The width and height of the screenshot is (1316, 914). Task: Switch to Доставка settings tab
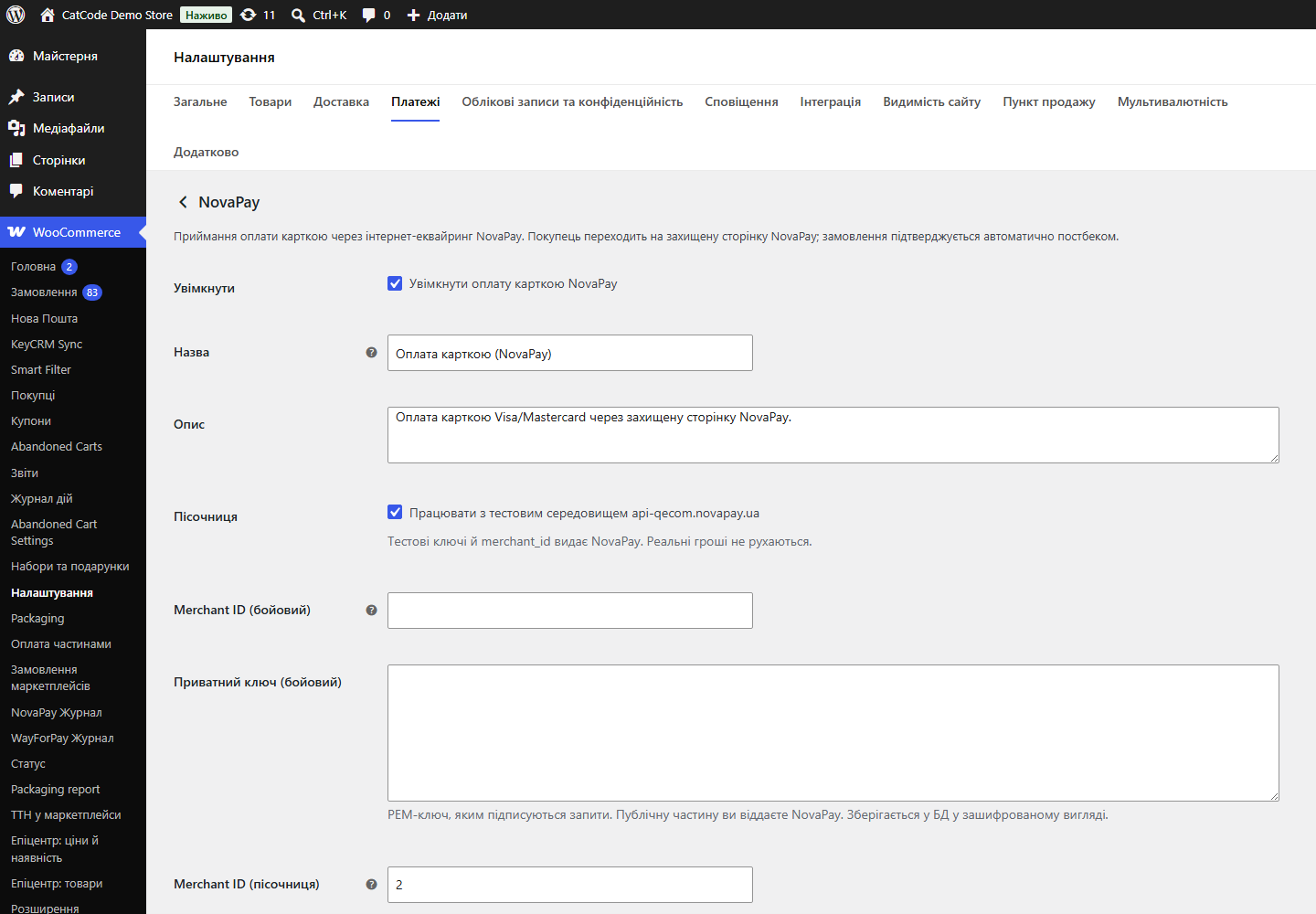point(341,101)
